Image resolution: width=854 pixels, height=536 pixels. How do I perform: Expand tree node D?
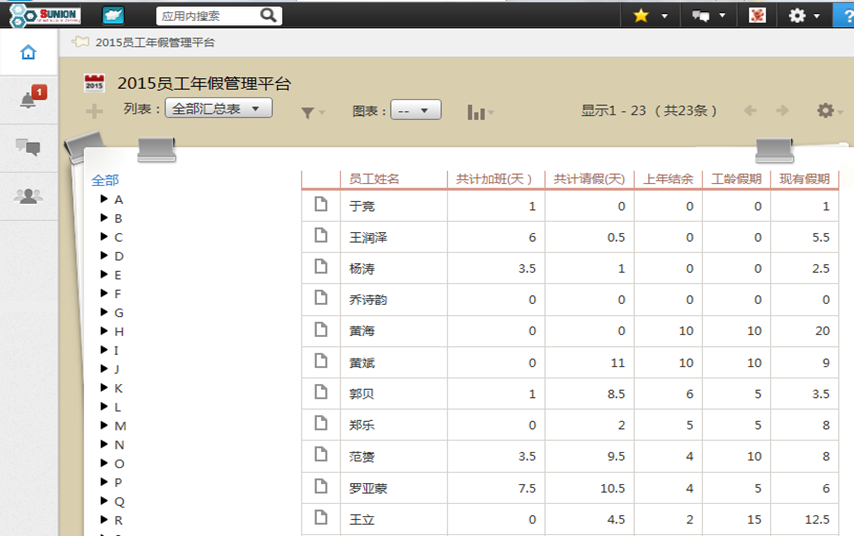tap(104, 255)
